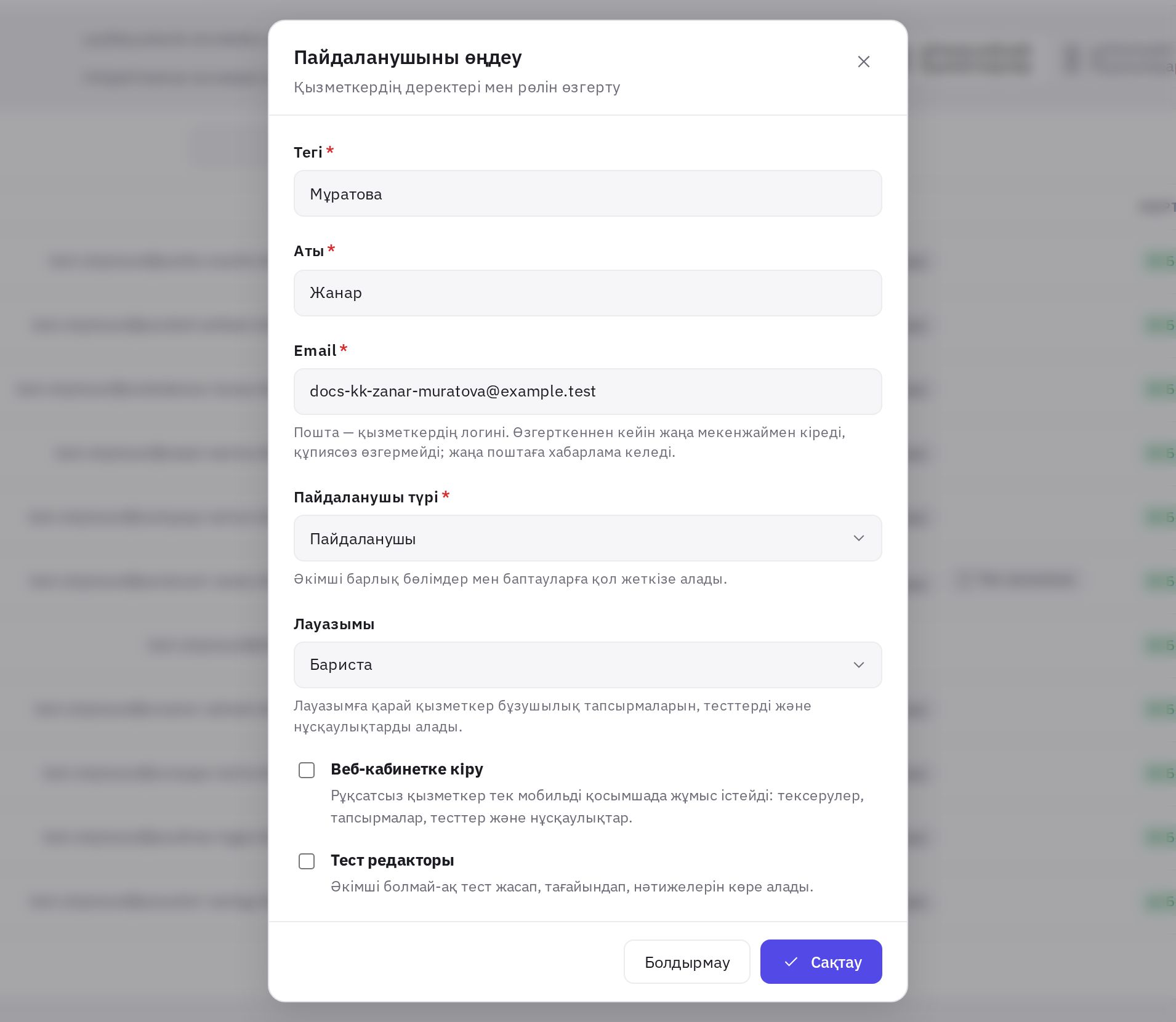Edit the Email address field

tap(587, 392)
